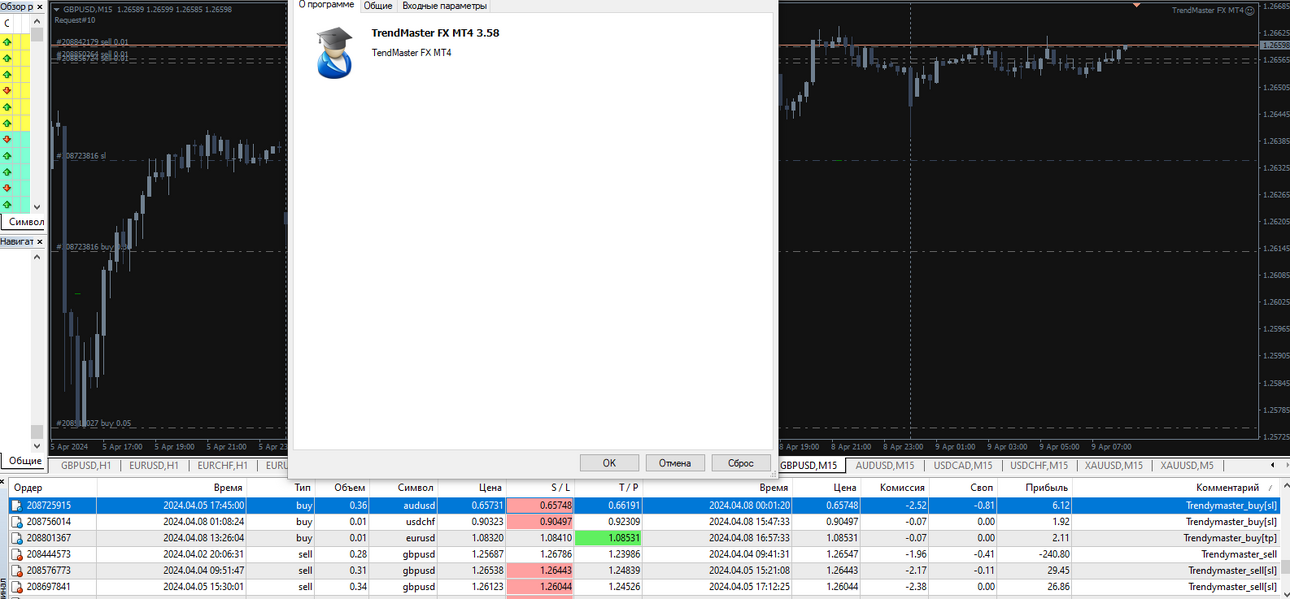Image resolution: width=1290 pixels, height=599 pixels.
Task: Open the AUDUSD,M15 chart tab
Action: tap(885, 466)
